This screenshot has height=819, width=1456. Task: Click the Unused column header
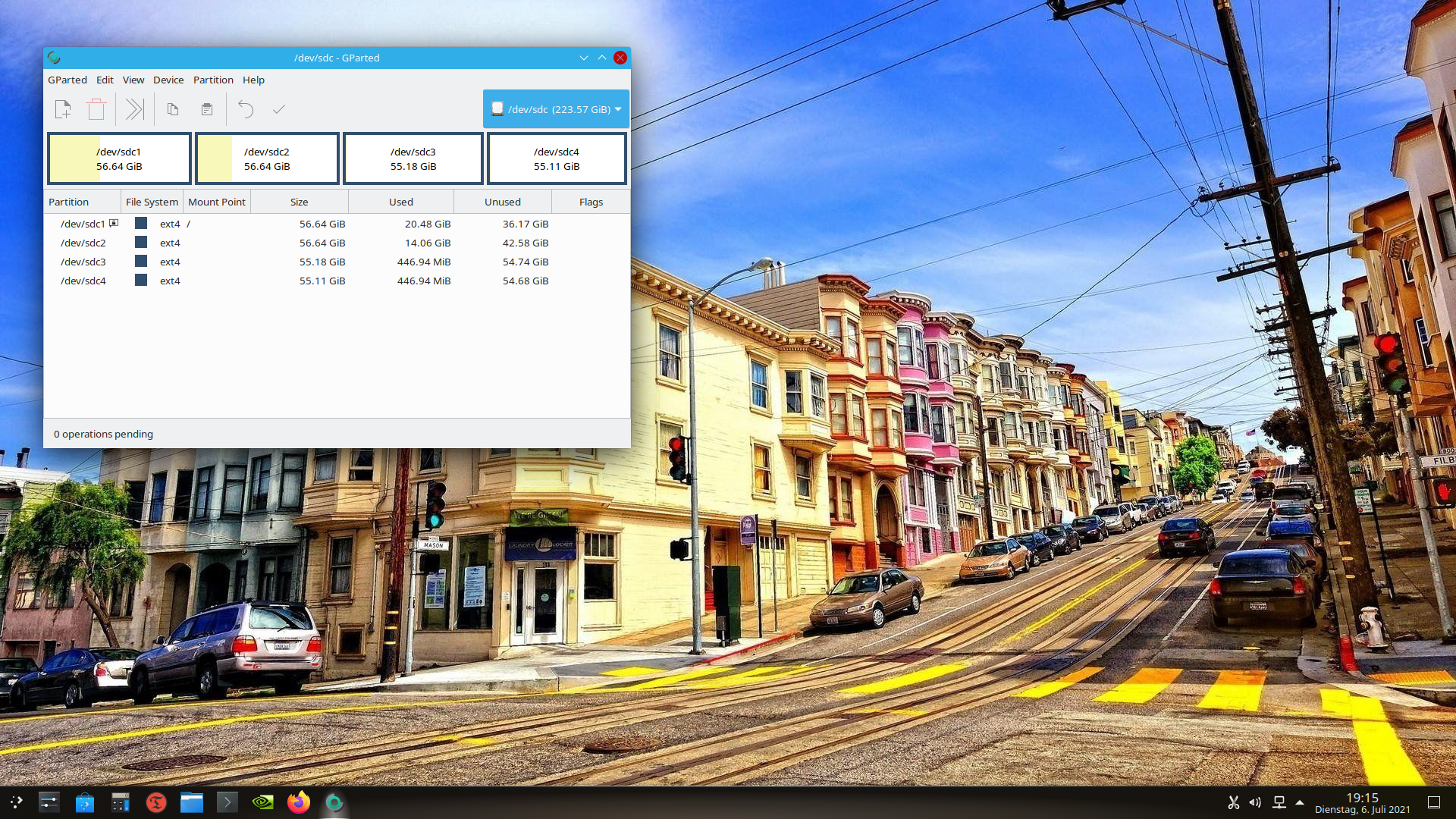(502, 202)
